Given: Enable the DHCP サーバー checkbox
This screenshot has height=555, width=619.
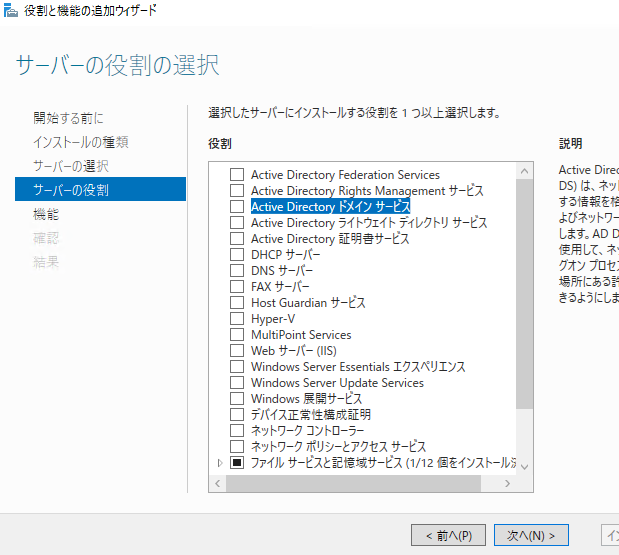Looking at the screenshot, I should pyautogui.click(x=237, y=255).
